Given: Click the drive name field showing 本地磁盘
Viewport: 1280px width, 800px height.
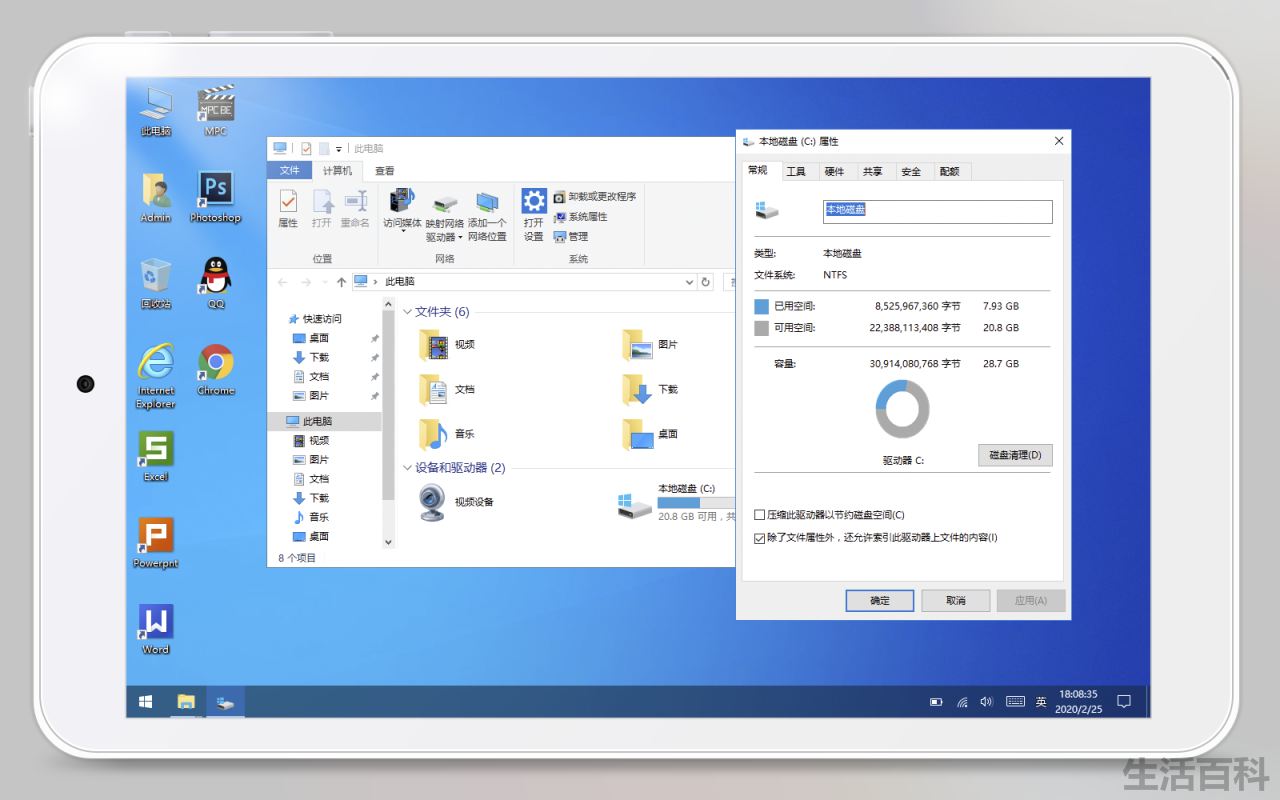Looking at the screenshot, I should pyautogui.click(x=938, y=211).
